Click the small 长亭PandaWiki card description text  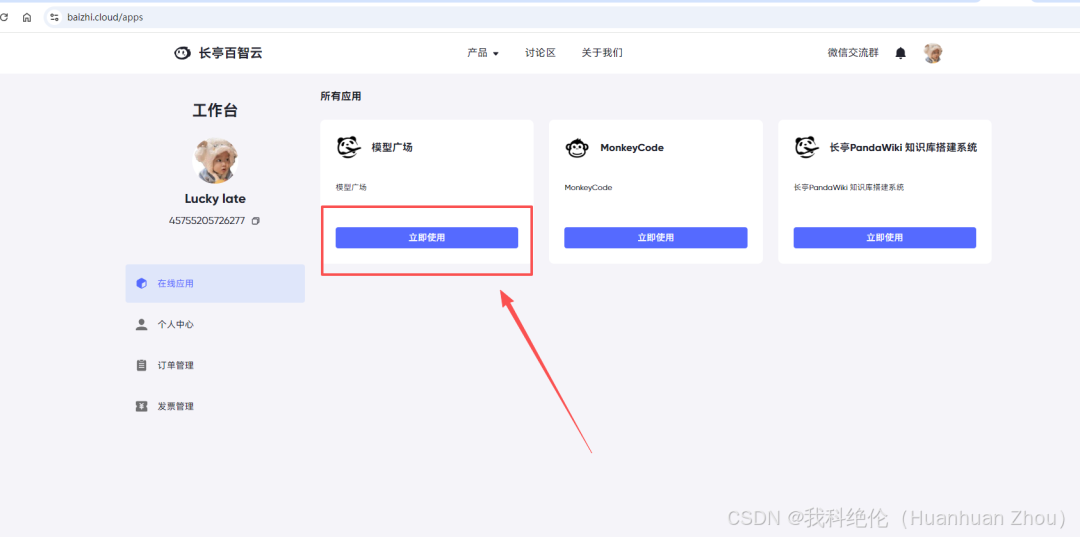pyautogui.click(x=849, y=187)
